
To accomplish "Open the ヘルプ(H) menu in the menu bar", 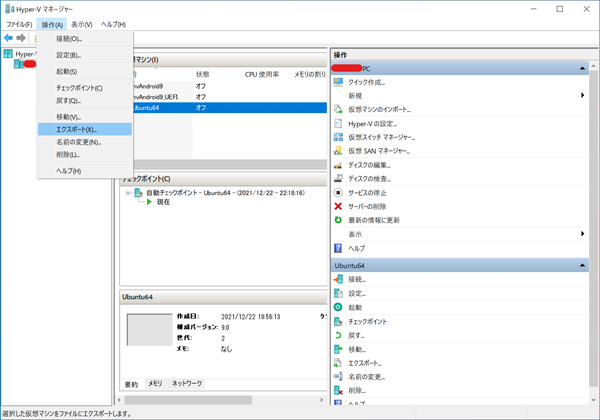I will click(x=113, y=24).
